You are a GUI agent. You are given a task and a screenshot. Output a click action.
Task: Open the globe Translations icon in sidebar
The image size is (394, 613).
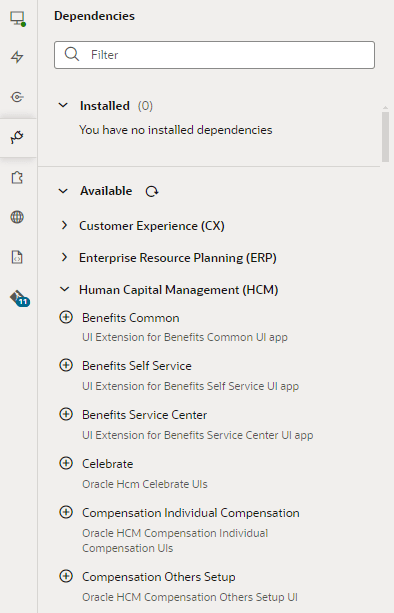click(17, 217)
